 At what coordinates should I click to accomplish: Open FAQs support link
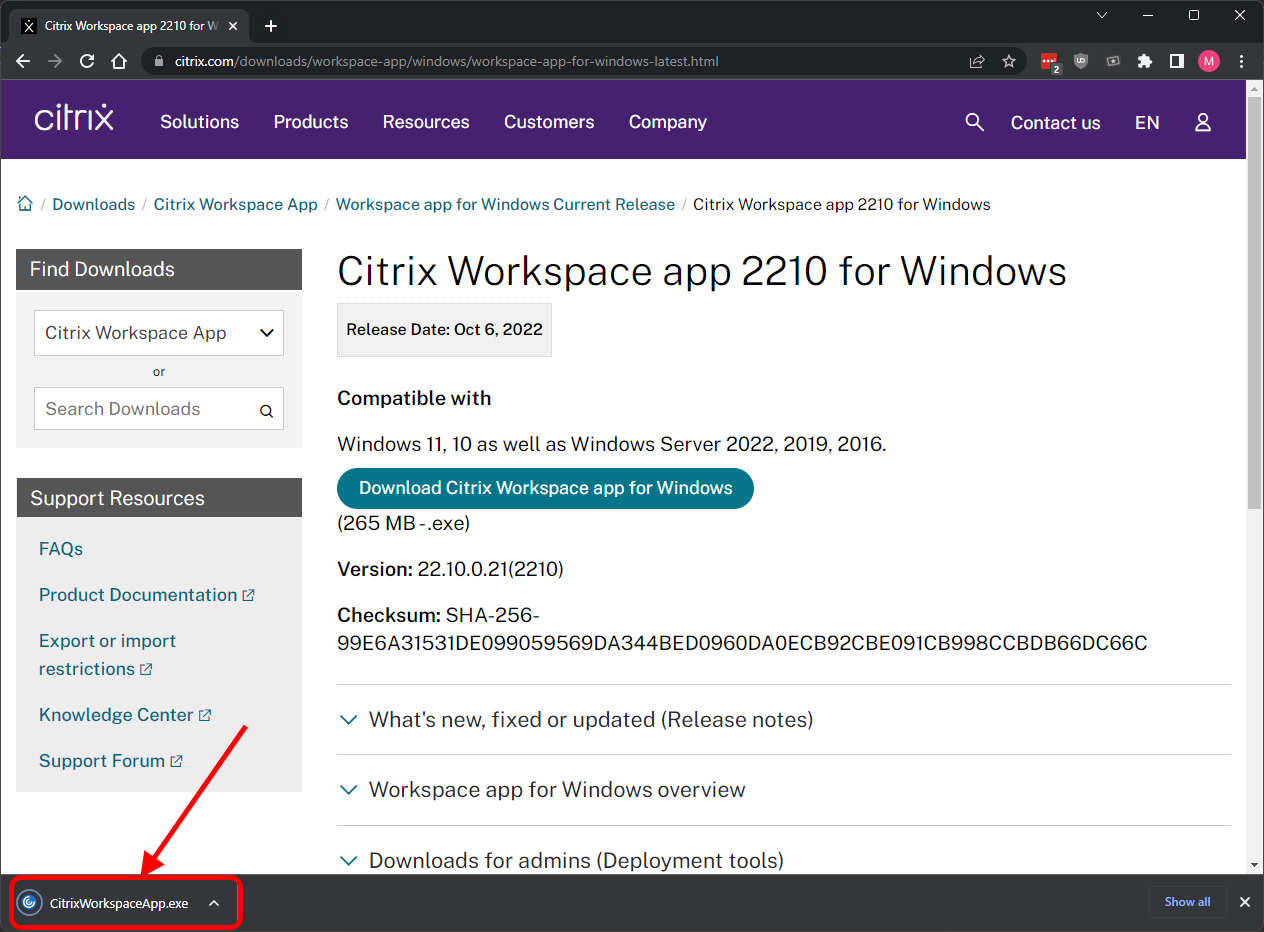point(61,549)
